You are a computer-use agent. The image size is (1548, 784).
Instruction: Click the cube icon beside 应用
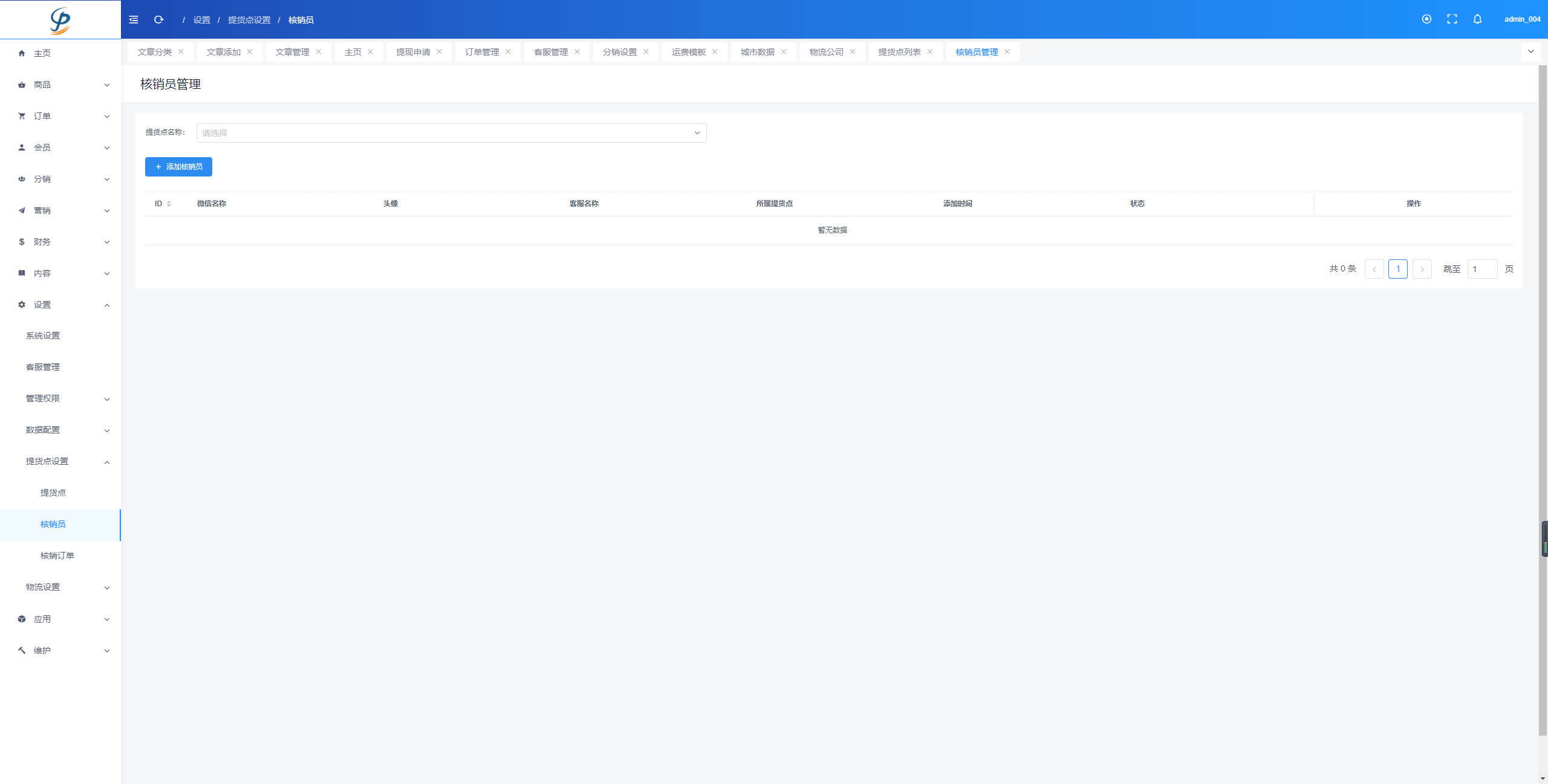[22, 619]
